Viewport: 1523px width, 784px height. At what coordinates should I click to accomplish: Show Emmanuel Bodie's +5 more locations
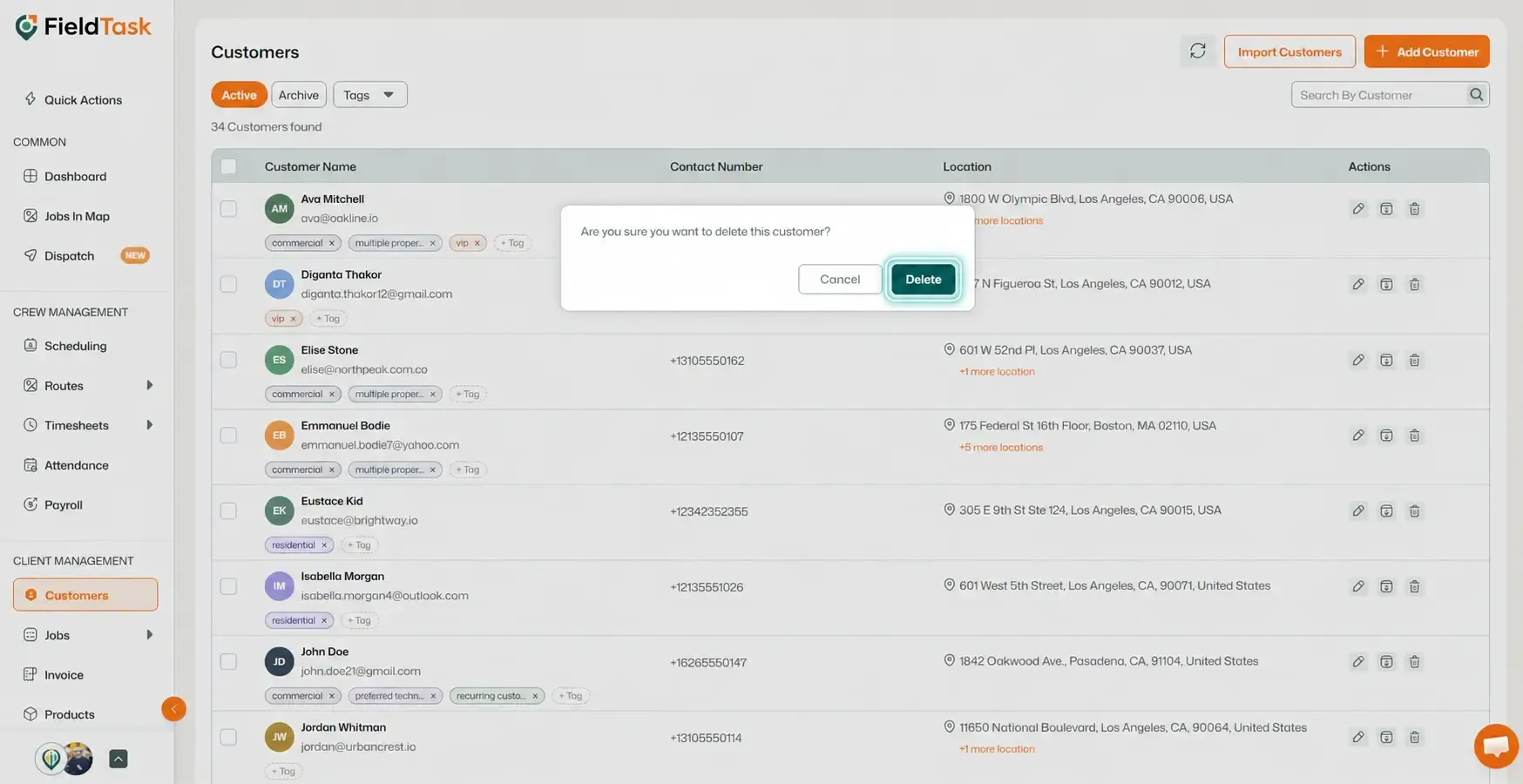(1001, 448)
